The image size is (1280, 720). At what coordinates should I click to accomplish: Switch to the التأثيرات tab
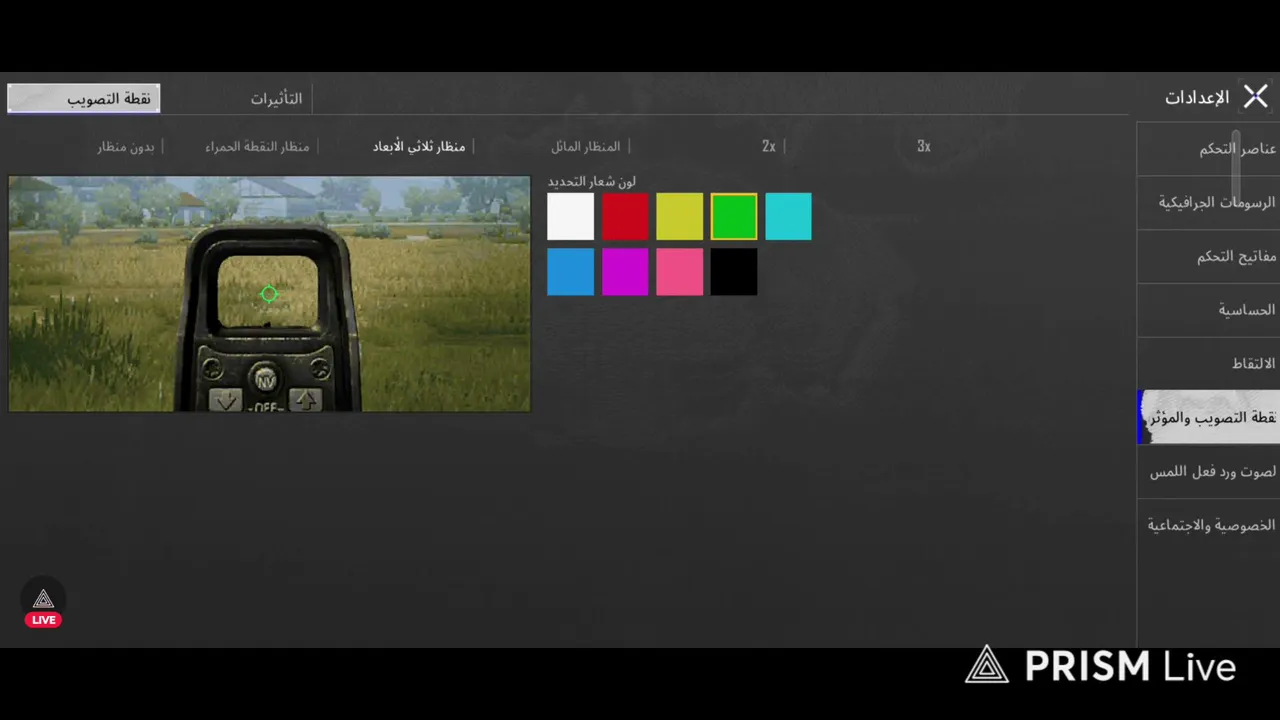click(276, 99)
